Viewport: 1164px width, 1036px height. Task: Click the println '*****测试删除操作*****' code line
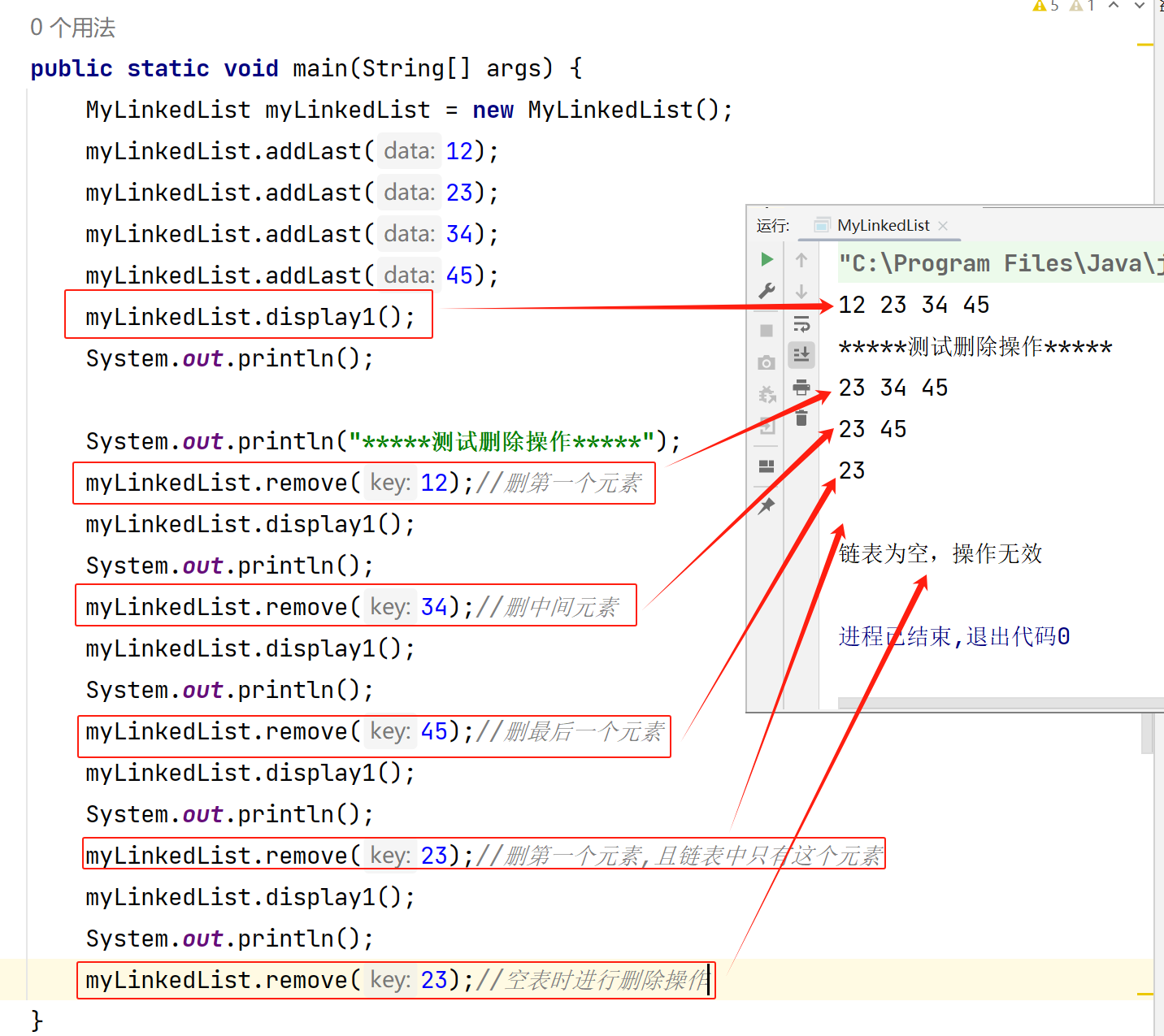coord(384,441)
